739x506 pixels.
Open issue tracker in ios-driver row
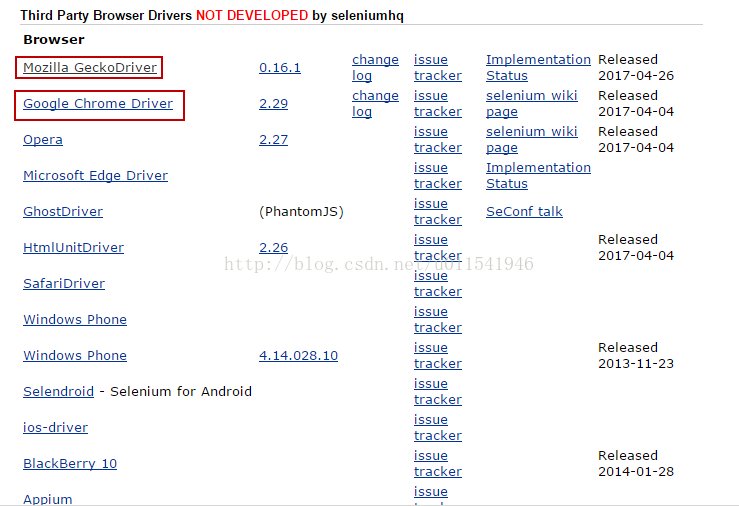click(x=438, y=427)
